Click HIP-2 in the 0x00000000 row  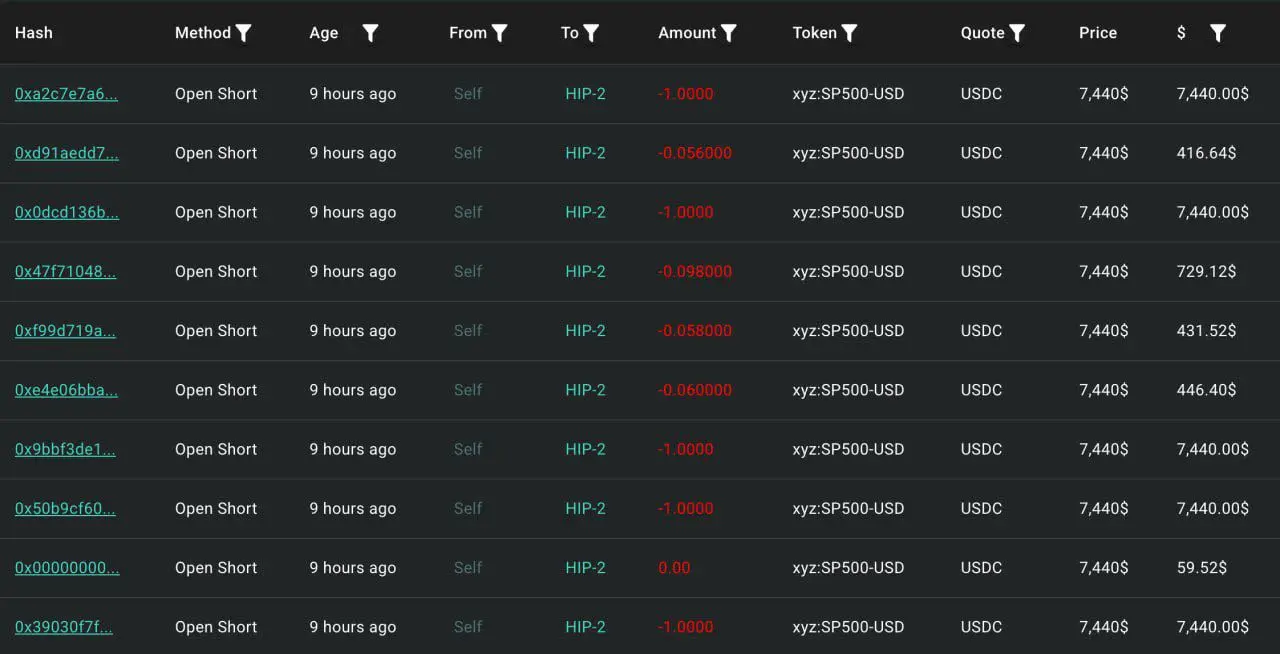[585, 568]
